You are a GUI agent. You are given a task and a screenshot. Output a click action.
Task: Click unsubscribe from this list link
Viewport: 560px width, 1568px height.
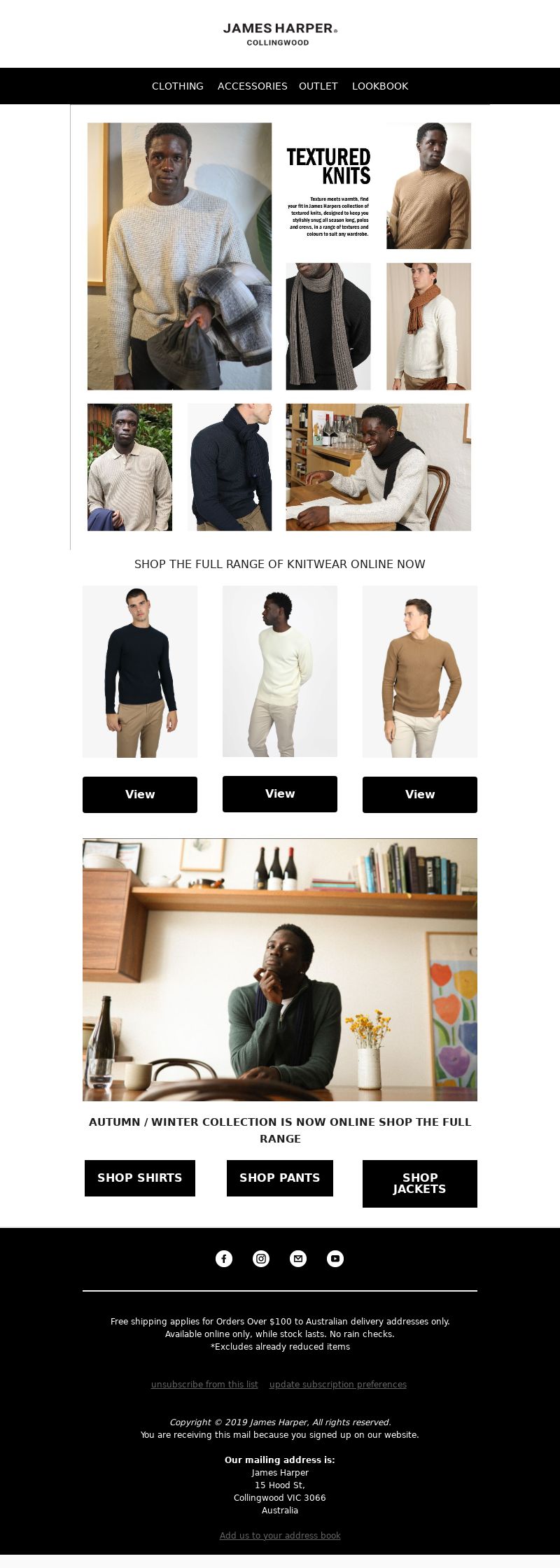coord(204,1384)
